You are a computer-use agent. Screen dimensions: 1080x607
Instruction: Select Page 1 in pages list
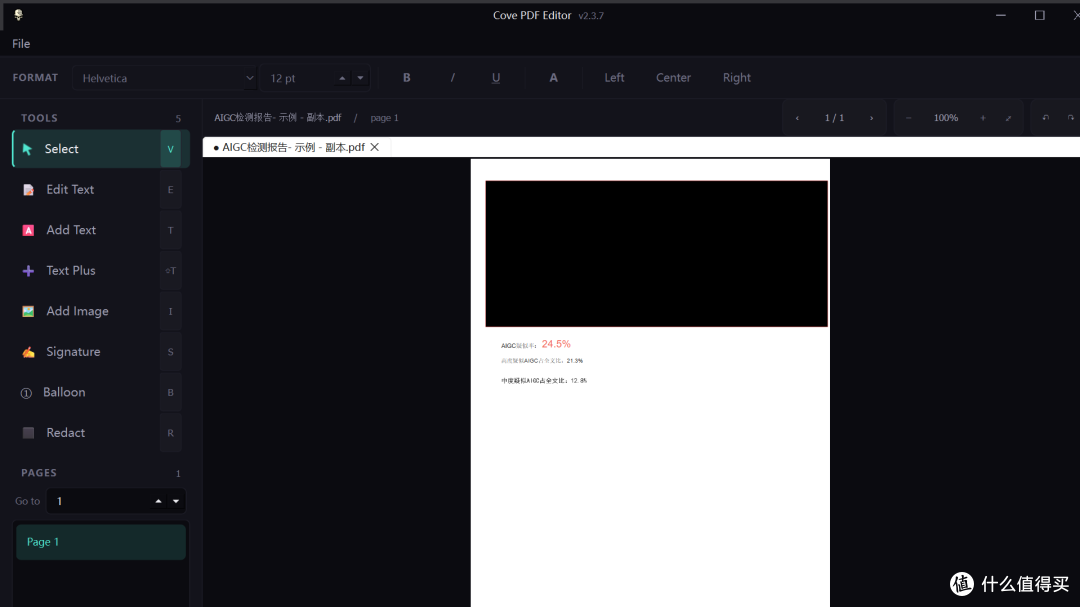point(101,542)
